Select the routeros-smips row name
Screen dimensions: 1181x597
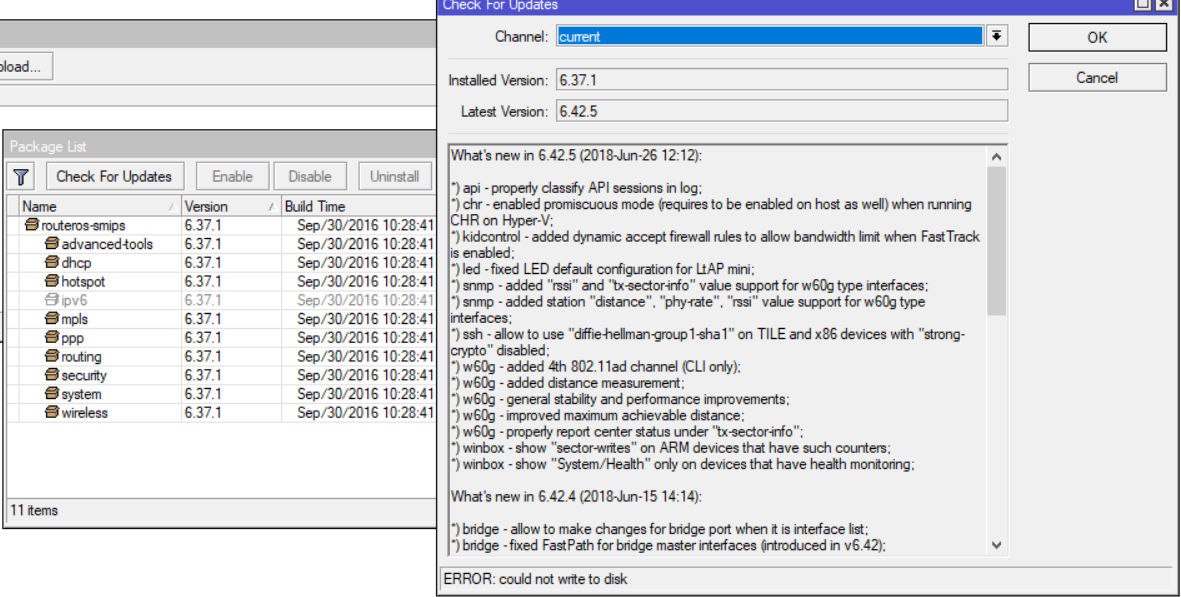[84, 225]
